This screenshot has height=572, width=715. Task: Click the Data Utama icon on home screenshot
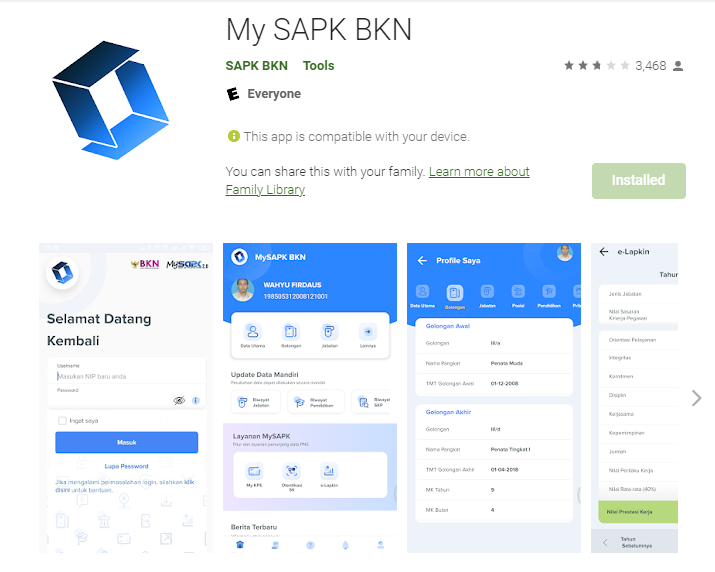coord(253,332)
